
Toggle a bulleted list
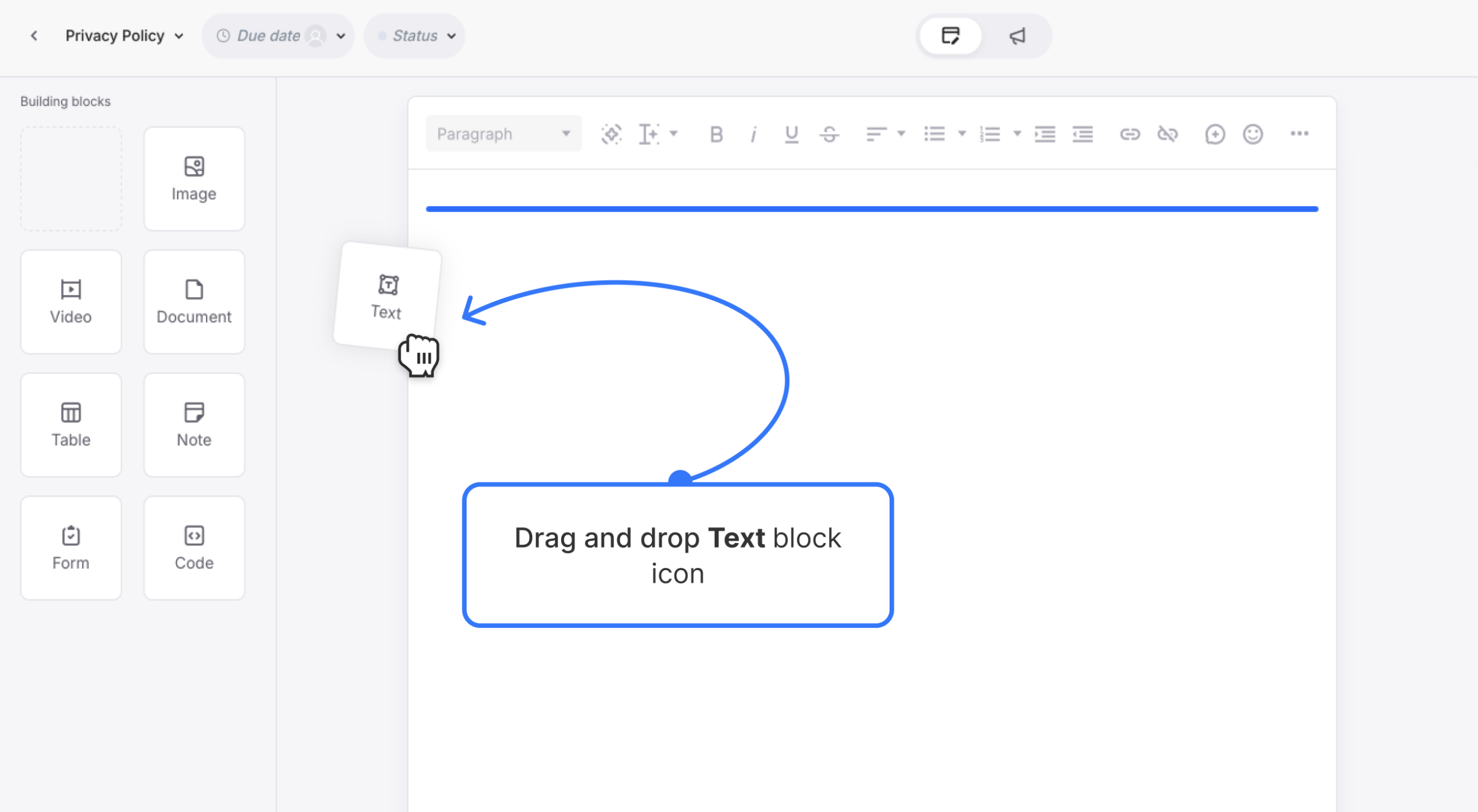[x=934, y=134]
